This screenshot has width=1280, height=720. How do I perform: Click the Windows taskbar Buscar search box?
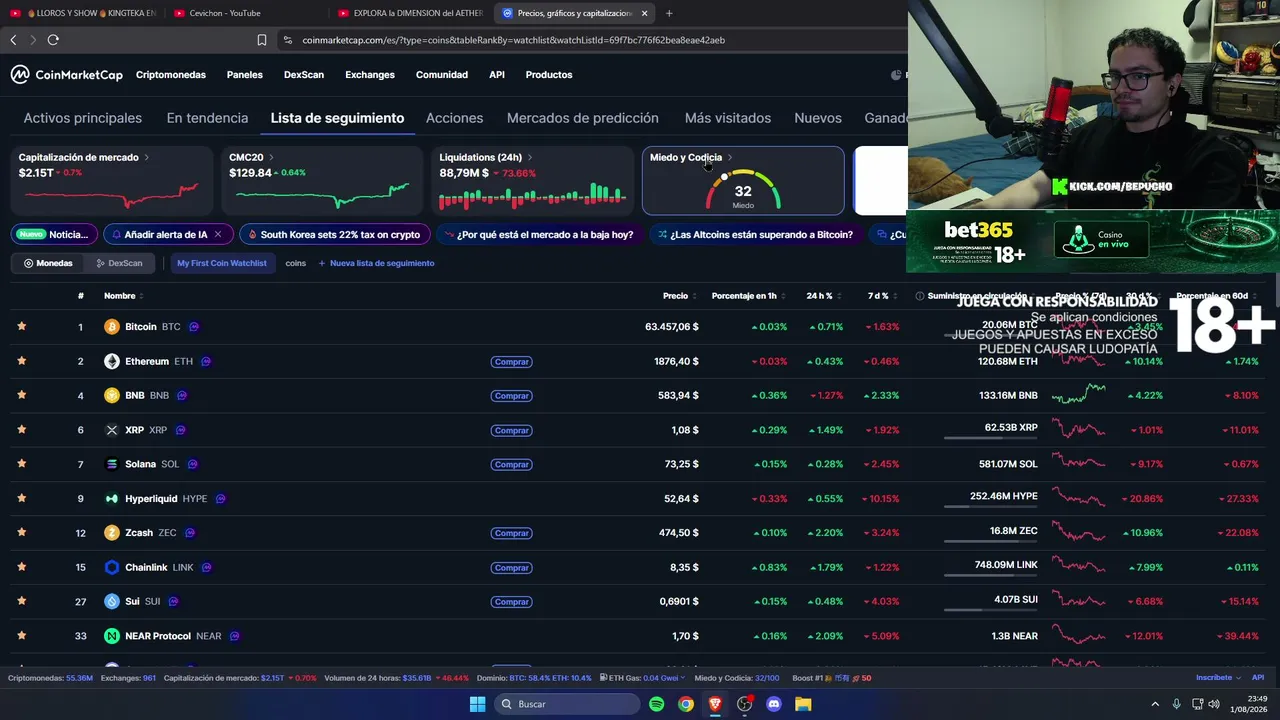568,704
